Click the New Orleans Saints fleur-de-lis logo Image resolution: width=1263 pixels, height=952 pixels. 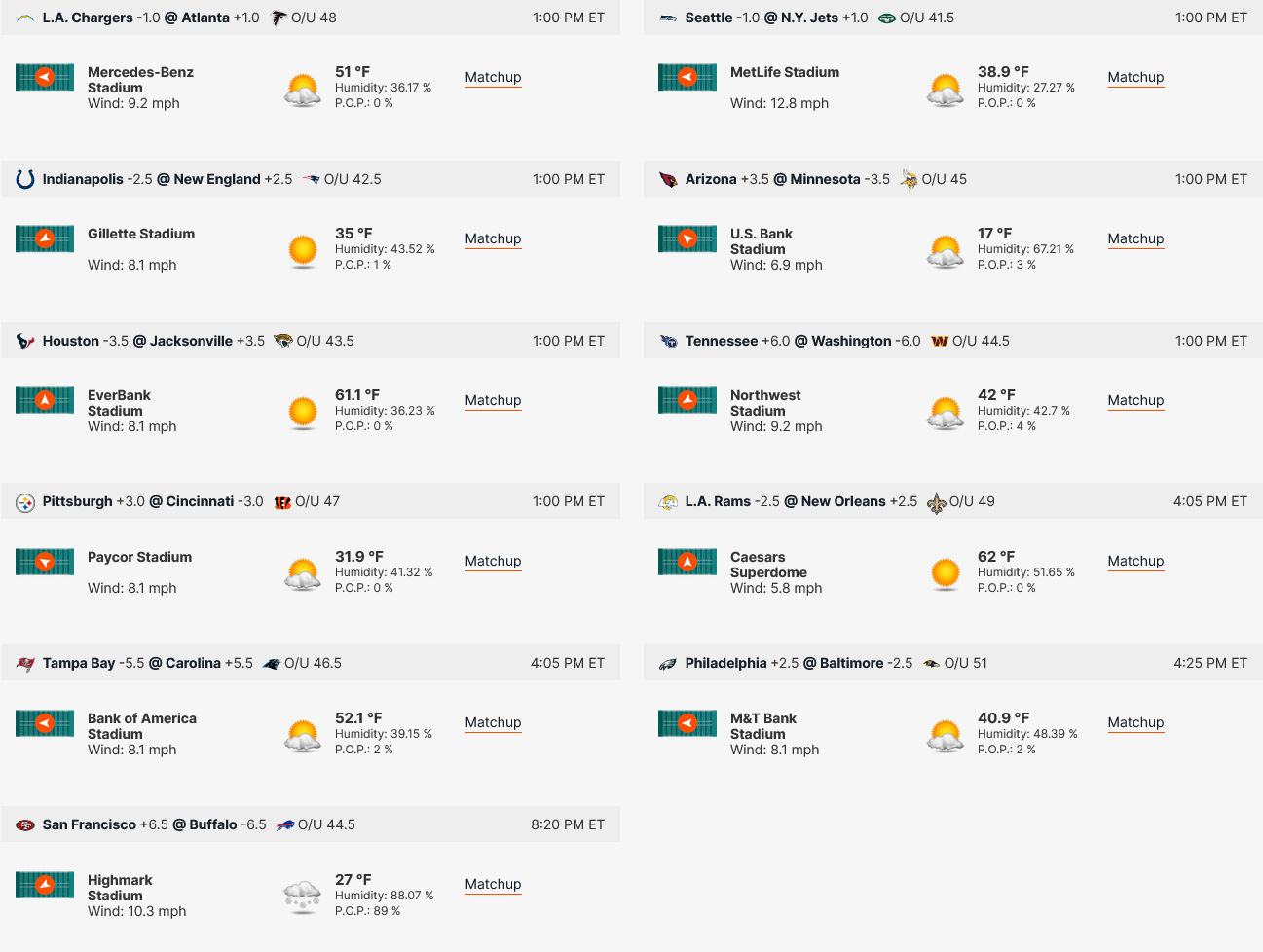coord(936,502)
